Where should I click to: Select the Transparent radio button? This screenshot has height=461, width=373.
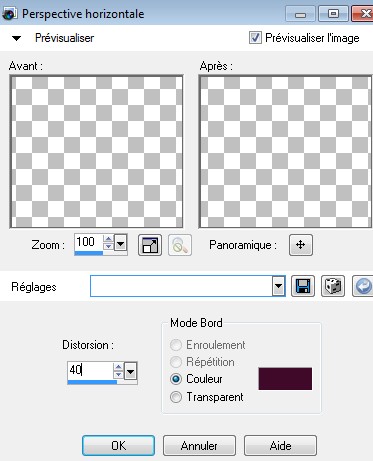(176, 397)
